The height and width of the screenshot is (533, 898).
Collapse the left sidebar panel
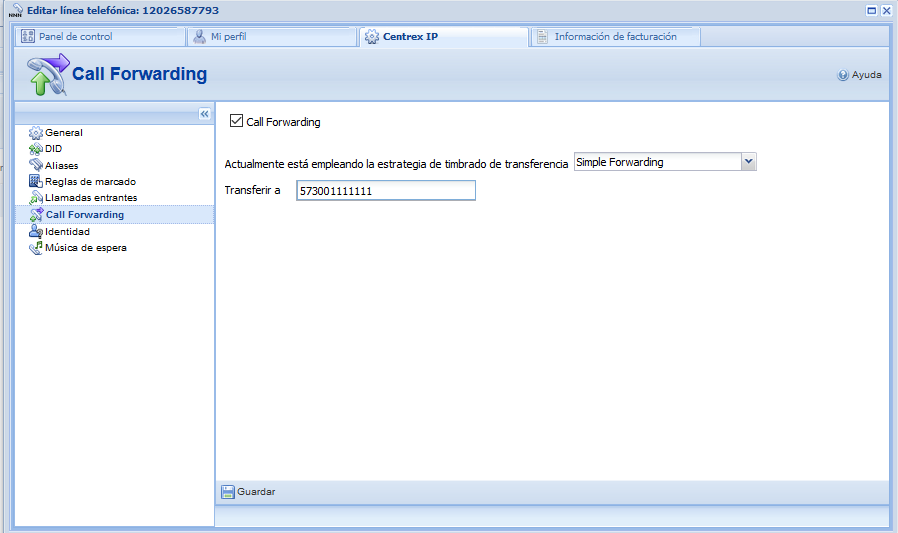click(204, 114)
